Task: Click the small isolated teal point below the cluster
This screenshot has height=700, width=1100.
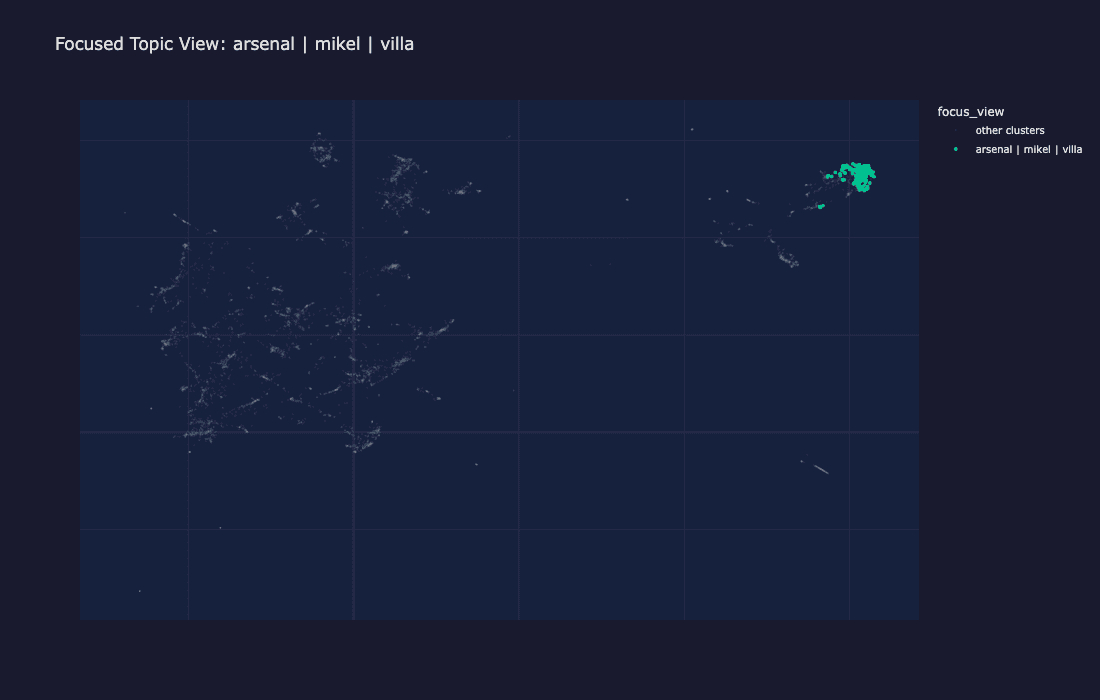Action: coord(821,206)
